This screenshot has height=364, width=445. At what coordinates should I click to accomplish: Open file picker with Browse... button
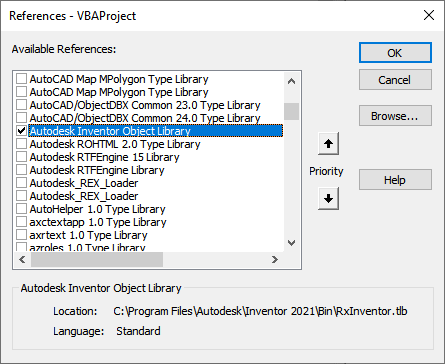click(395, 116)
